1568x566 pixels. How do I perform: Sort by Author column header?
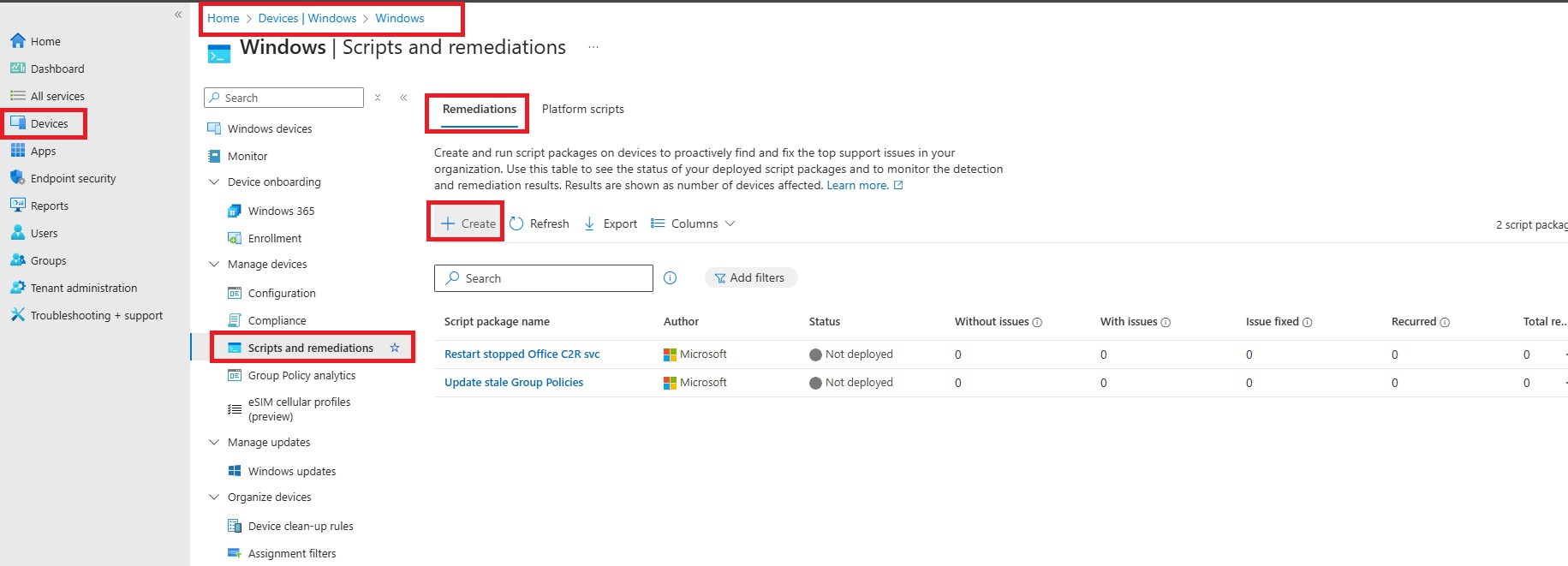tap(681, 321)
